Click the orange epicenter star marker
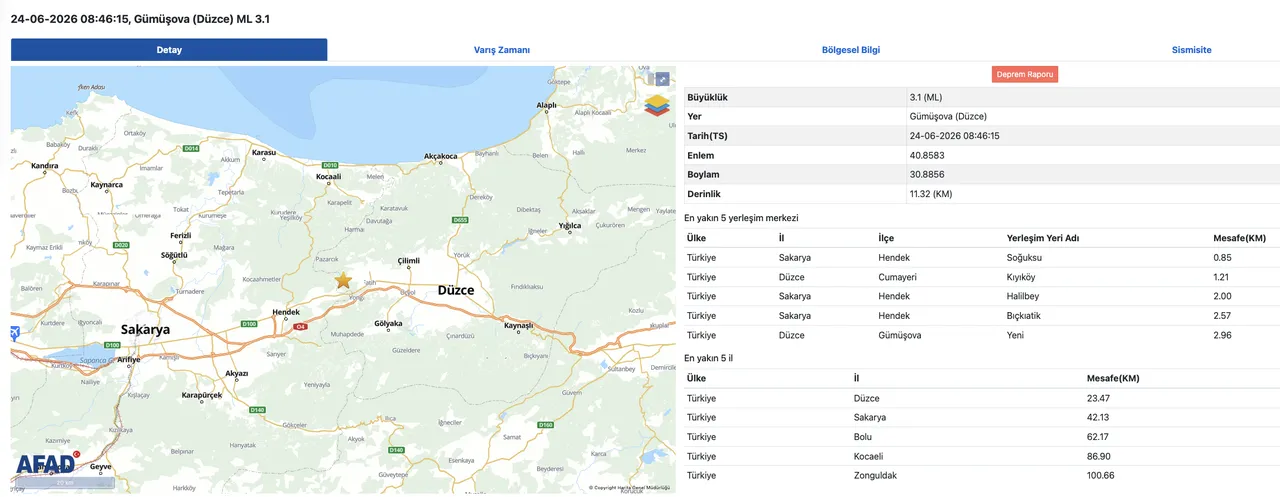The image size is (1280, 497). tap(343, 280)
